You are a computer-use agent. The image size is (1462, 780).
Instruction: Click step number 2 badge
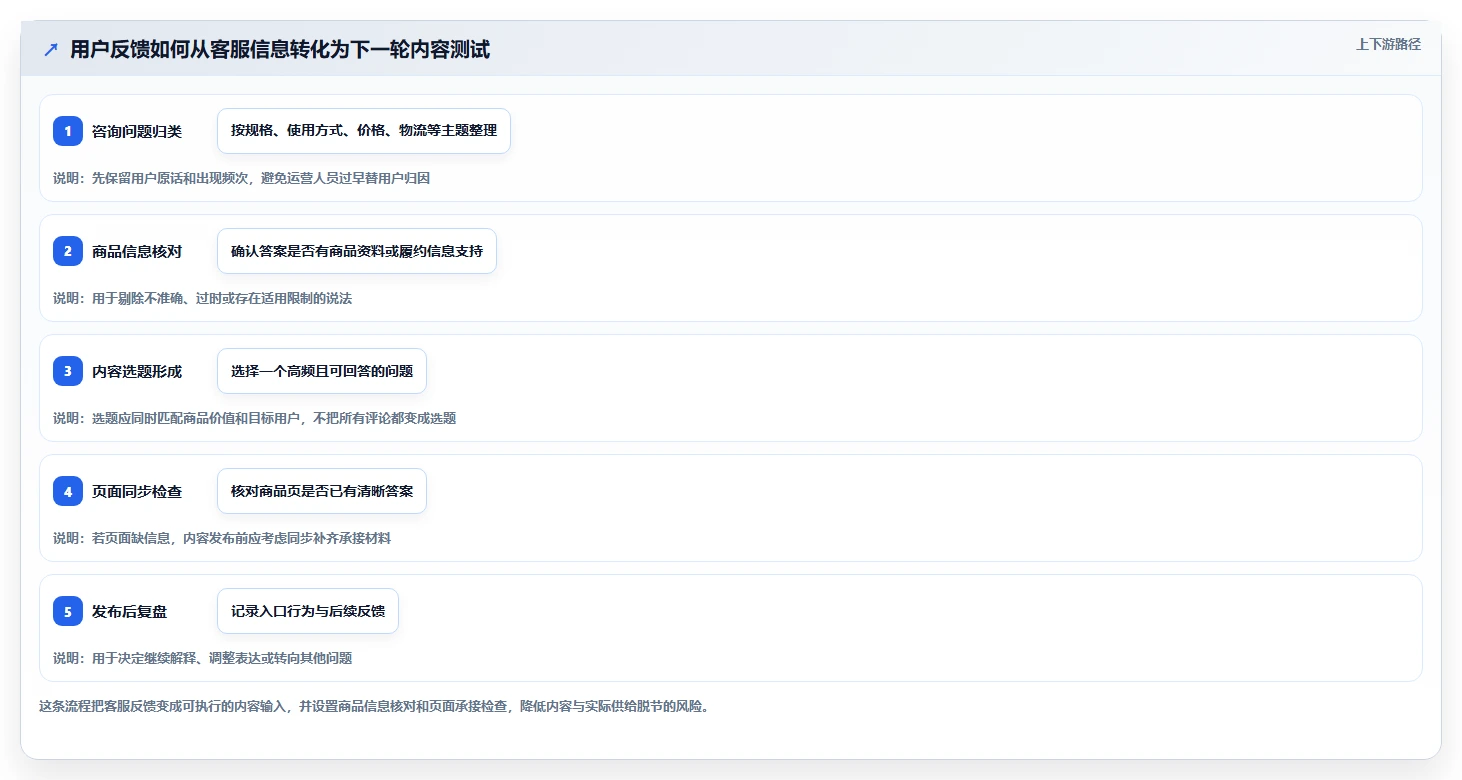point(68,251)
